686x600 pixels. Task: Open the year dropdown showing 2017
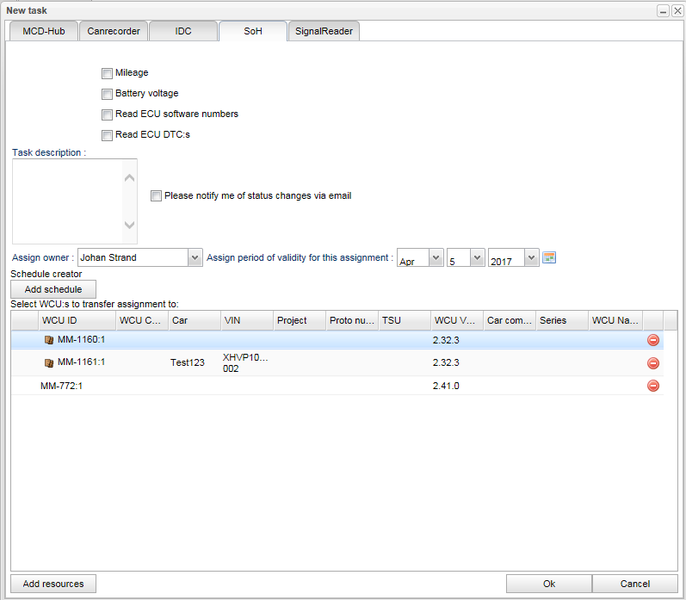(x=531, y=258)
